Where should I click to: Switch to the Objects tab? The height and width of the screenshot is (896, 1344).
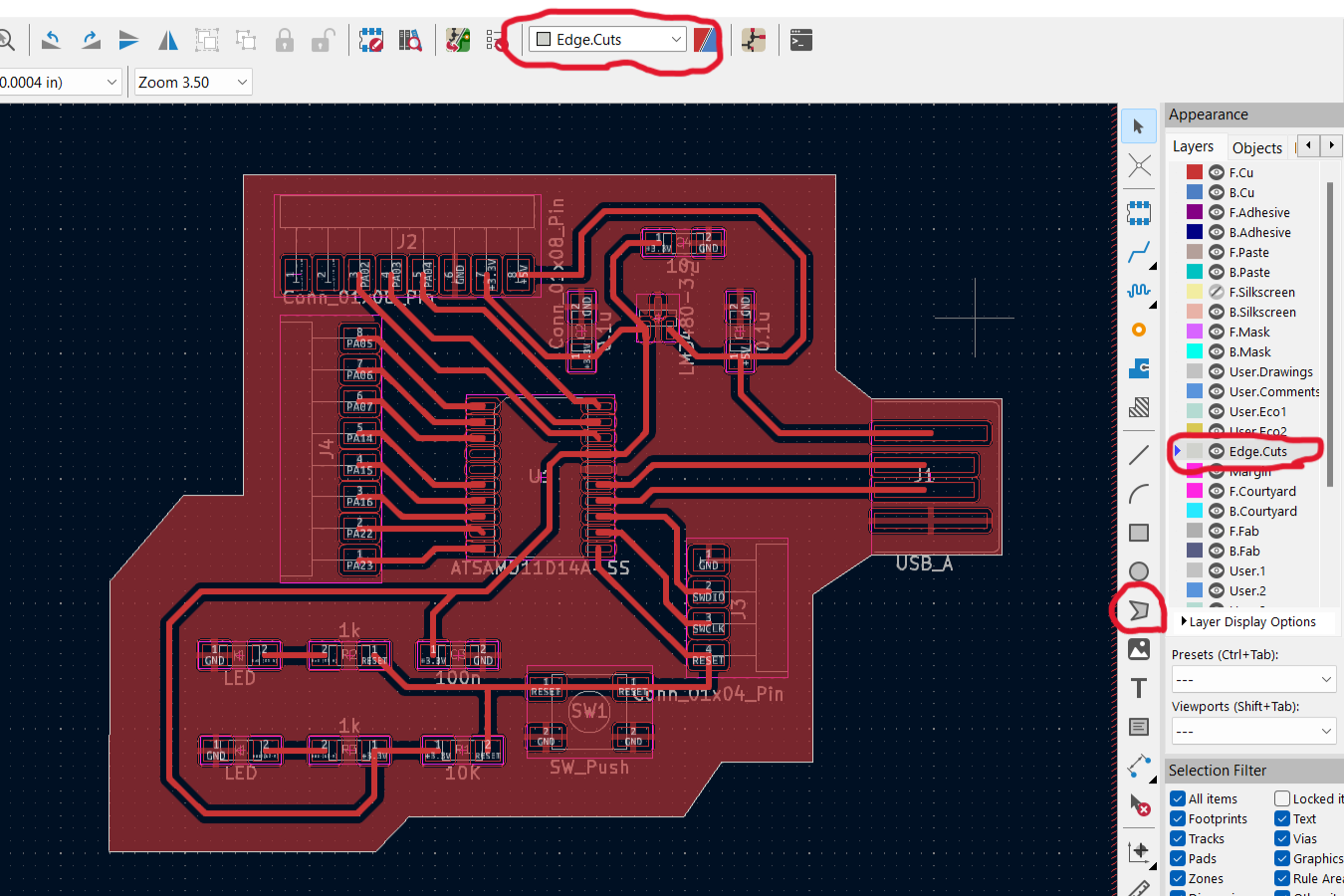tap(1256, 147)
